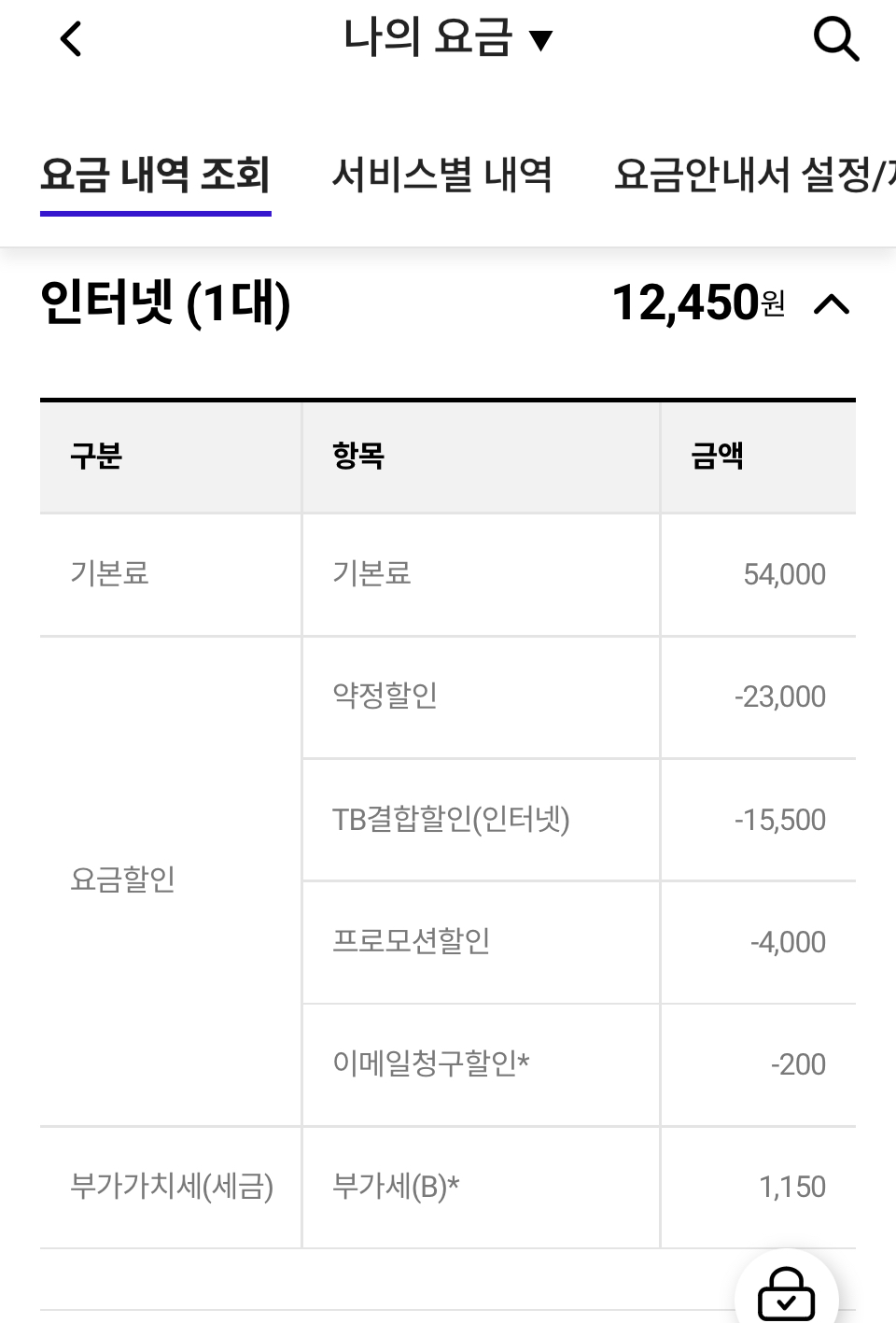
Task: Tap the 기본료 amount 54,000
Action: (x=784, y=574)
